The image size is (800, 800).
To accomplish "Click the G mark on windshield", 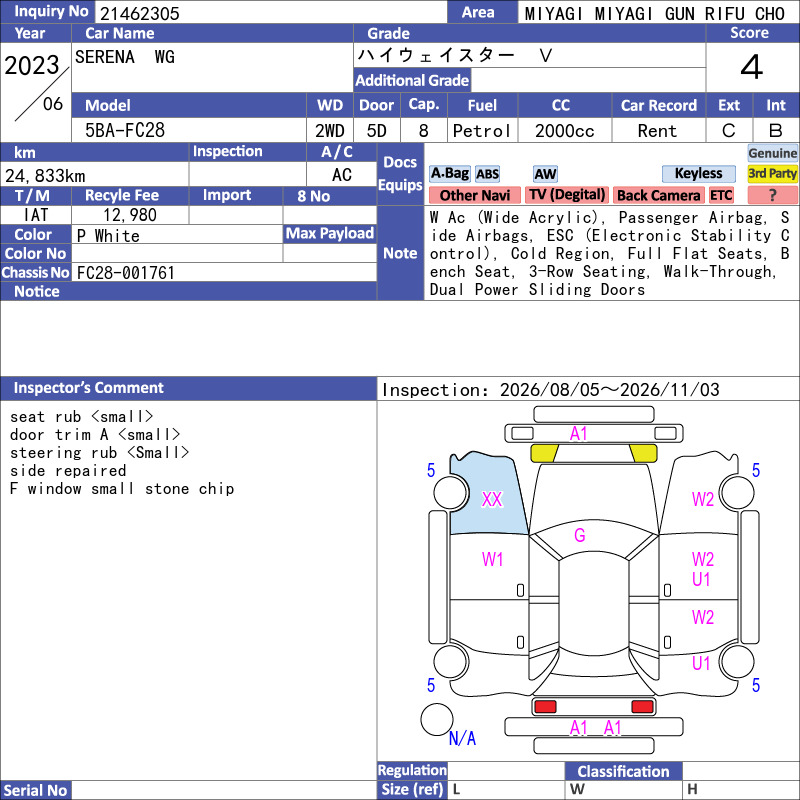I will pos(580,535).
